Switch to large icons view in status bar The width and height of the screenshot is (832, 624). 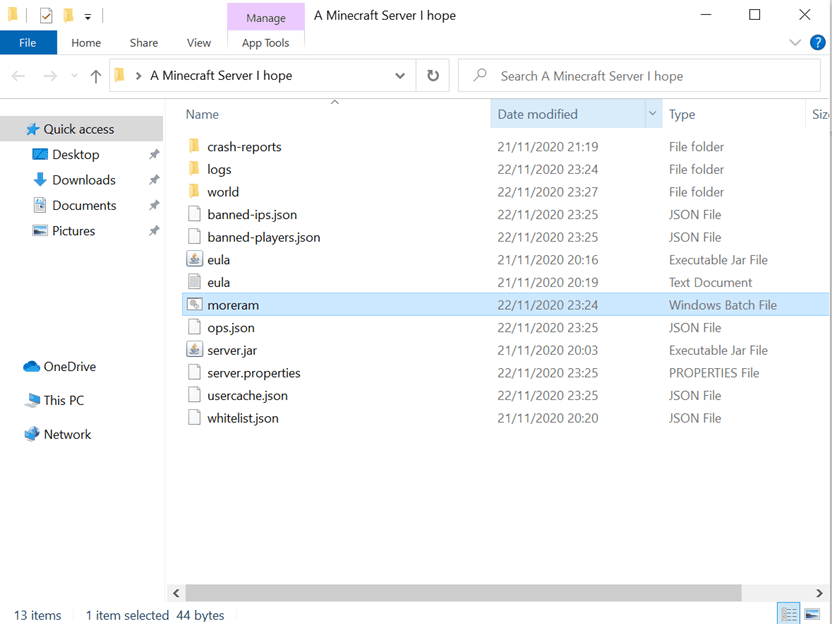tap(812, 614)
